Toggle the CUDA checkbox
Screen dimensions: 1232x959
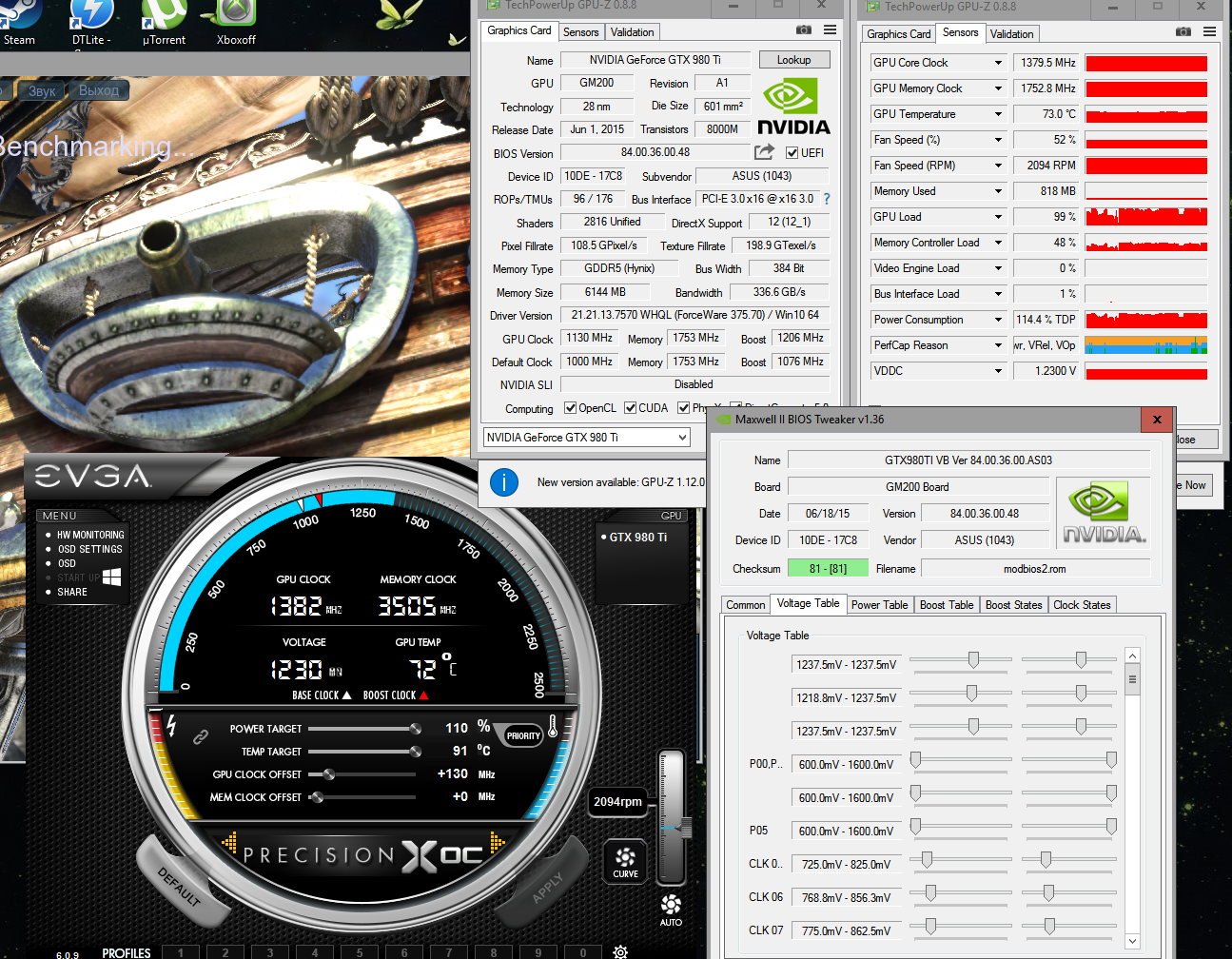pyautogui.click(x=630, y=408)
